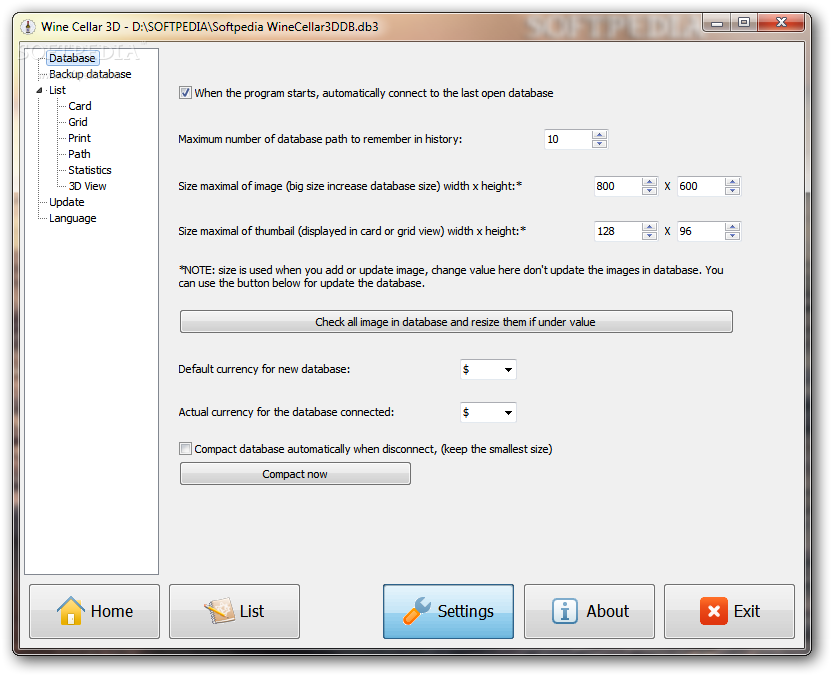Click Check all image in database button

coord(456,322)
